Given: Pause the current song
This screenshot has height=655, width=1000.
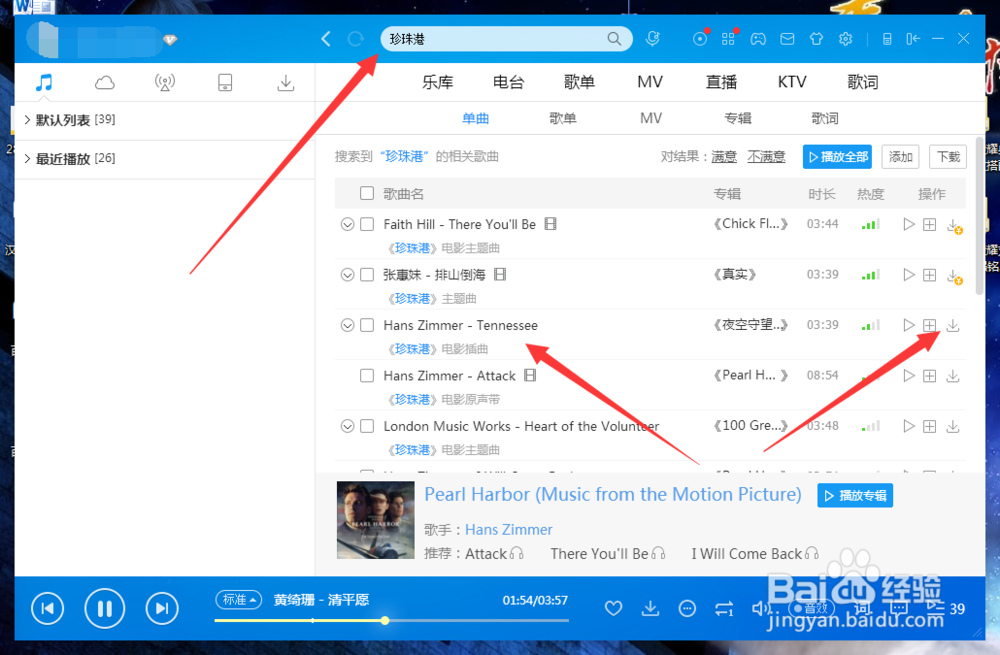Looking at the screenshot, I should (x=105, y=608).
